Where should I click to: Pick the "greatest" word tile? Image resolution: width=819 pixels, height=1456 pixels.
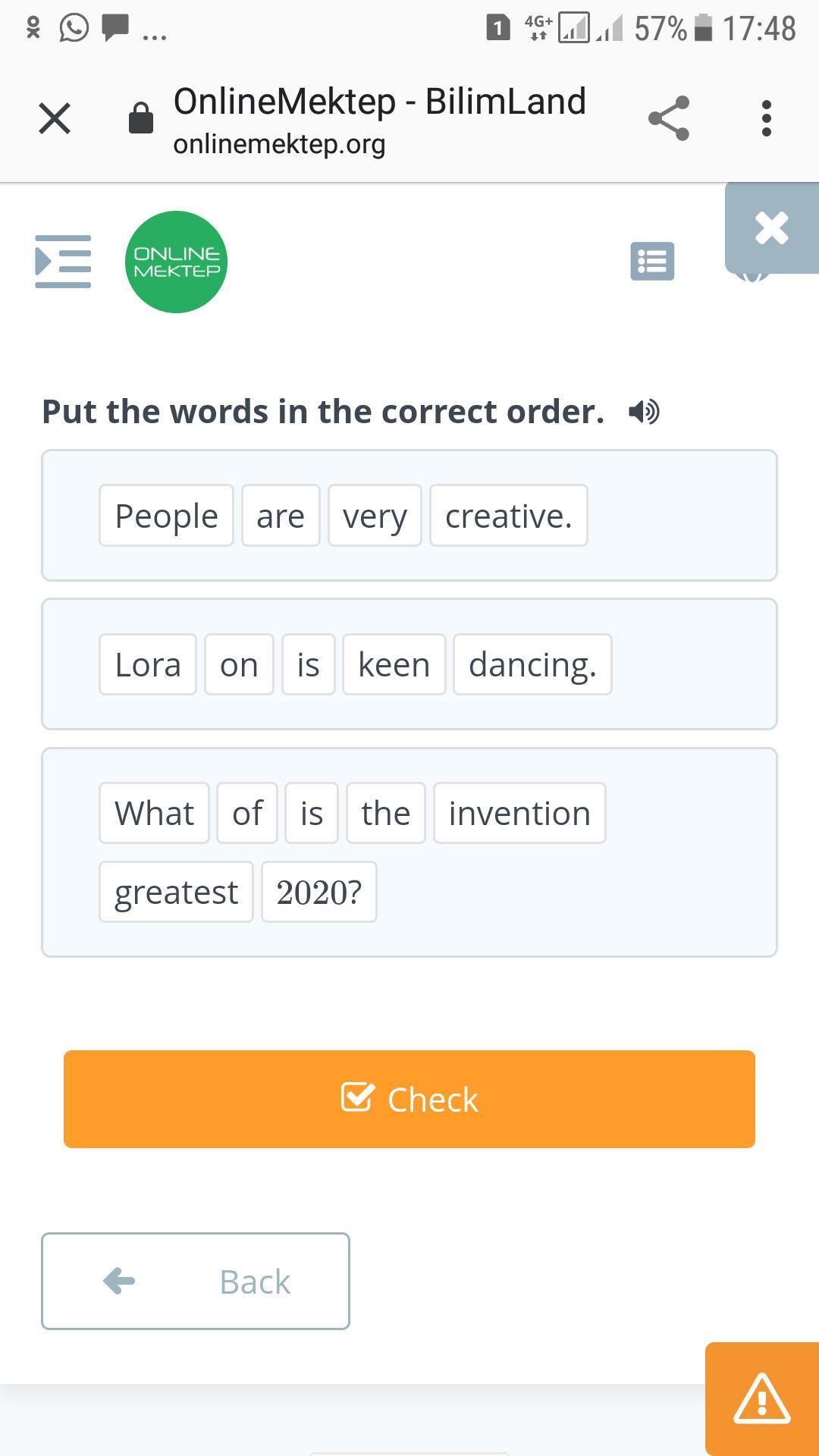pyautogui.click(x=176, y=892)
